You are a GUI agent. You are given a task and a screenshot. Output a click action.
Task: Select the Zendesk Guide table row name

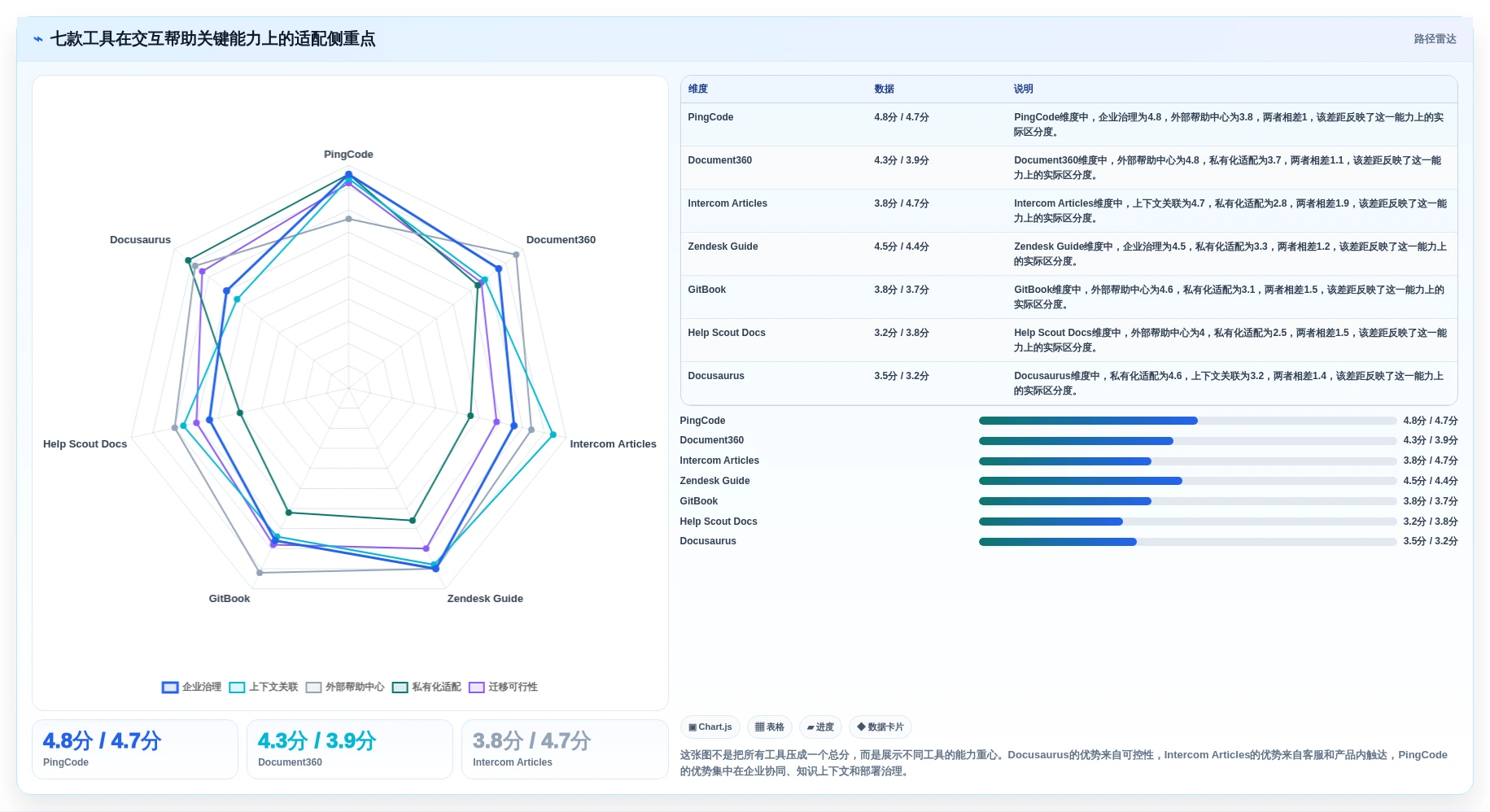[723, 247]
